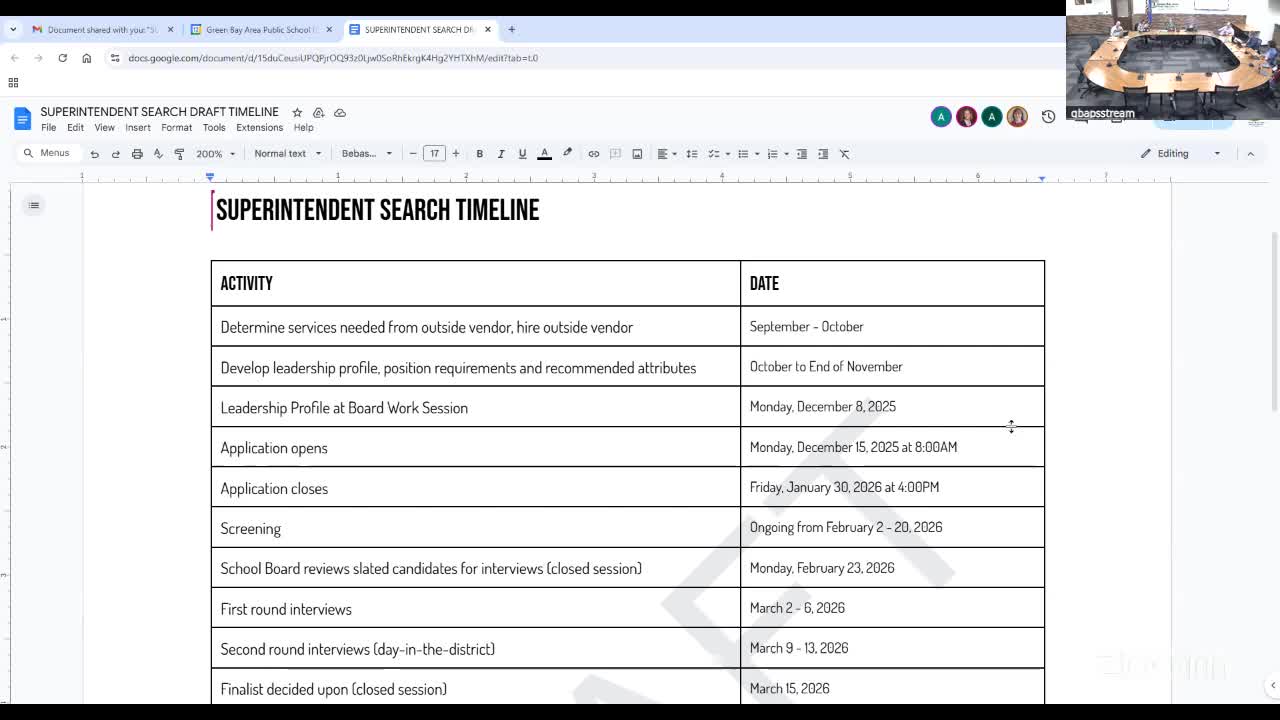Click the first teal collaborator avatar
The height and width of the screenshot is (720, 1280).
[941, 117]
